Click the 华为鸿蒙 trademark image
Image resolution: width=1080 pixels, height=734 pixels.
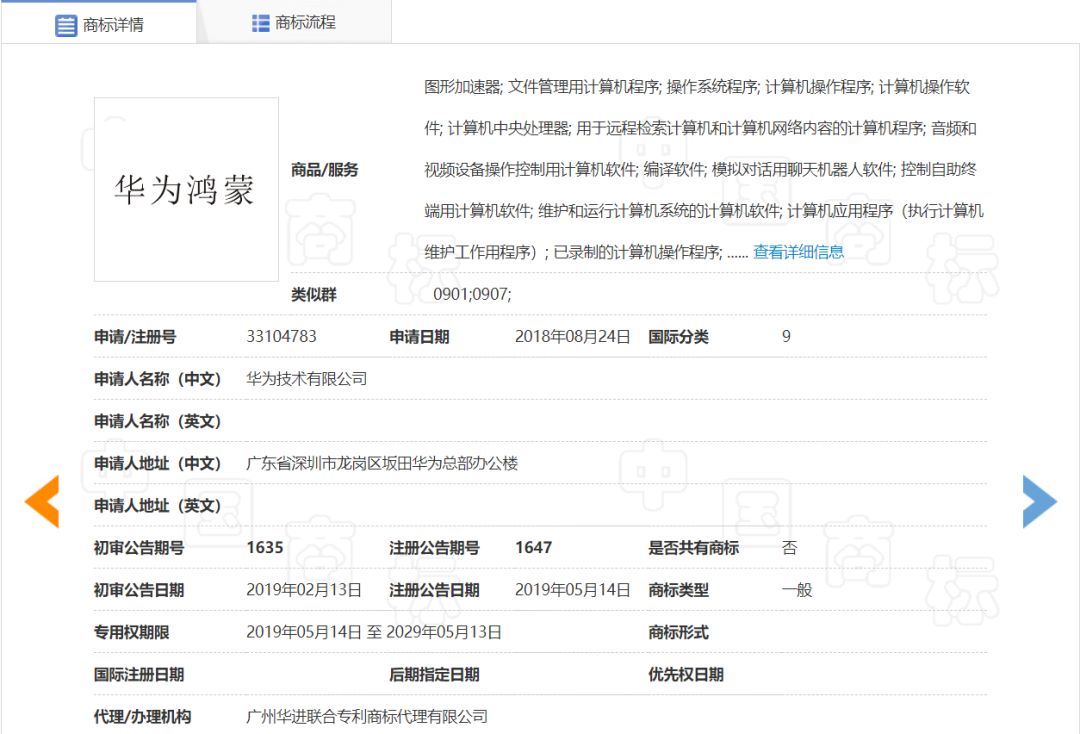(186, 189)
